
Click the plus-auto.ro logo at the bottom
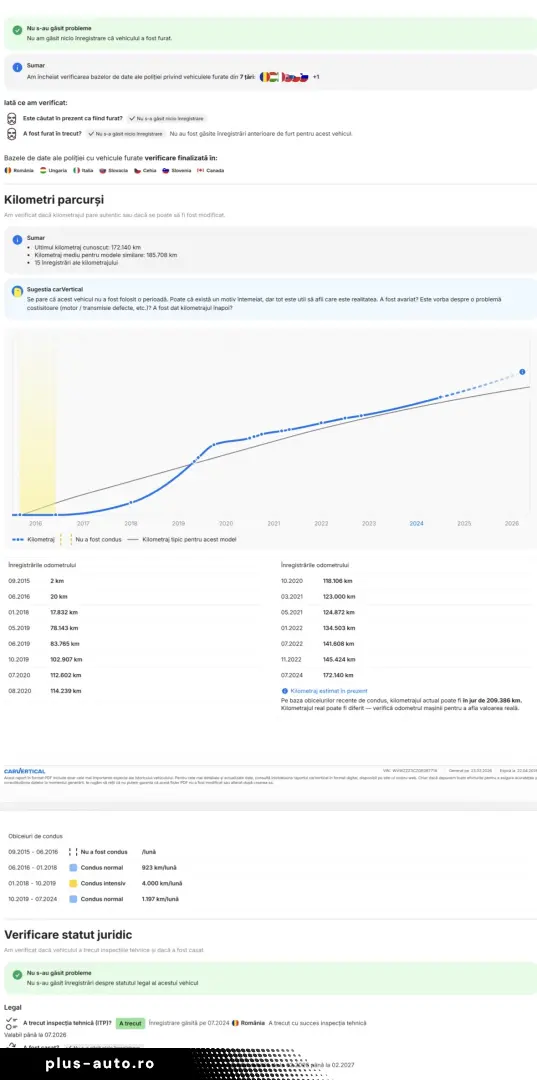(100, 1063)
